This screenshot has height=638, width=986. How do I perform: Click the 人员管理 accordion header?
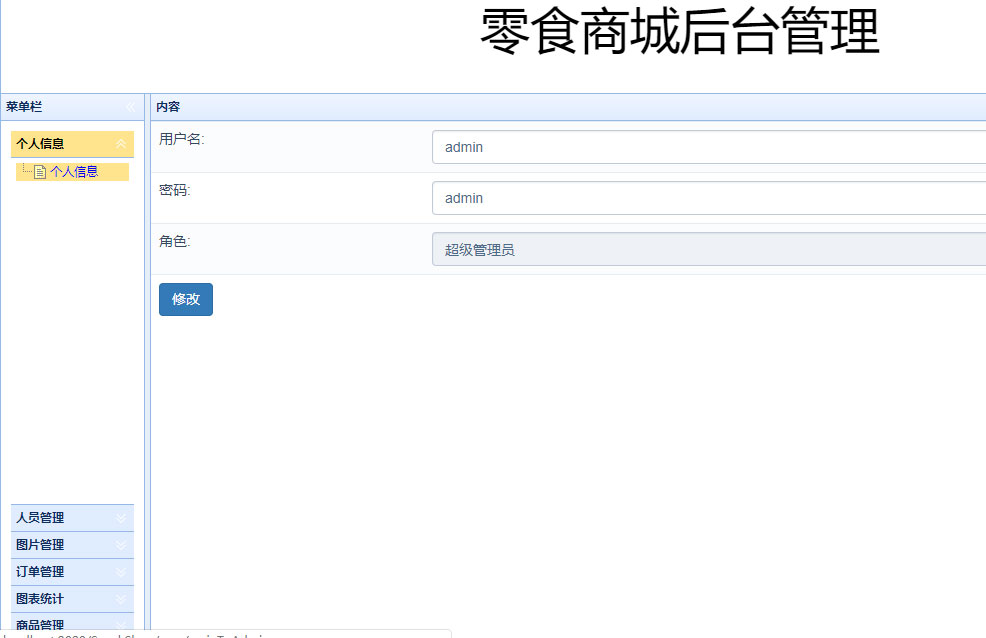pyautogui.click(x=72, y=518)
